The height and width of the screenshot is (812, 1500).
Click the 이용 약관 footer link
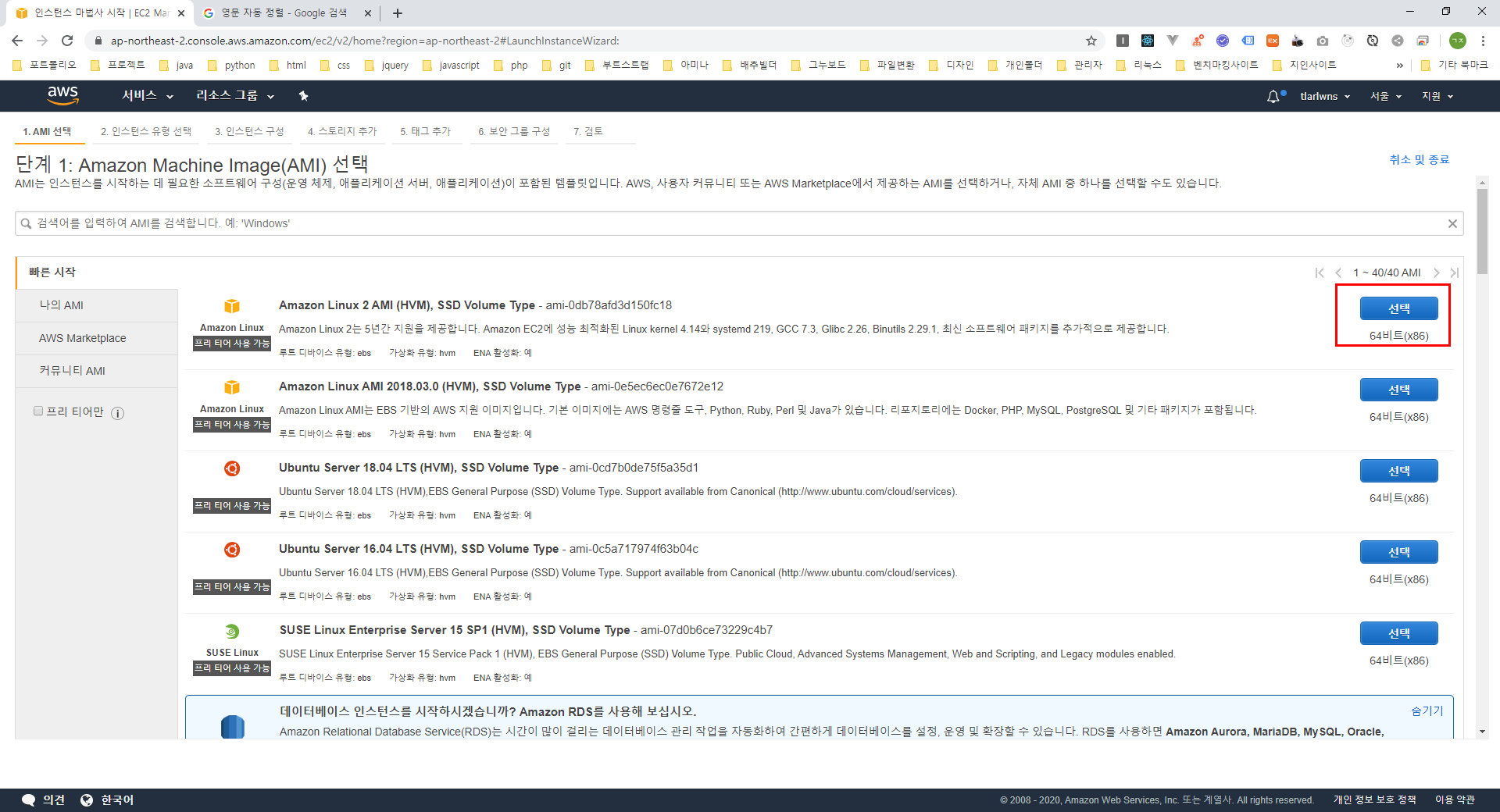[x=1455, y=800]
